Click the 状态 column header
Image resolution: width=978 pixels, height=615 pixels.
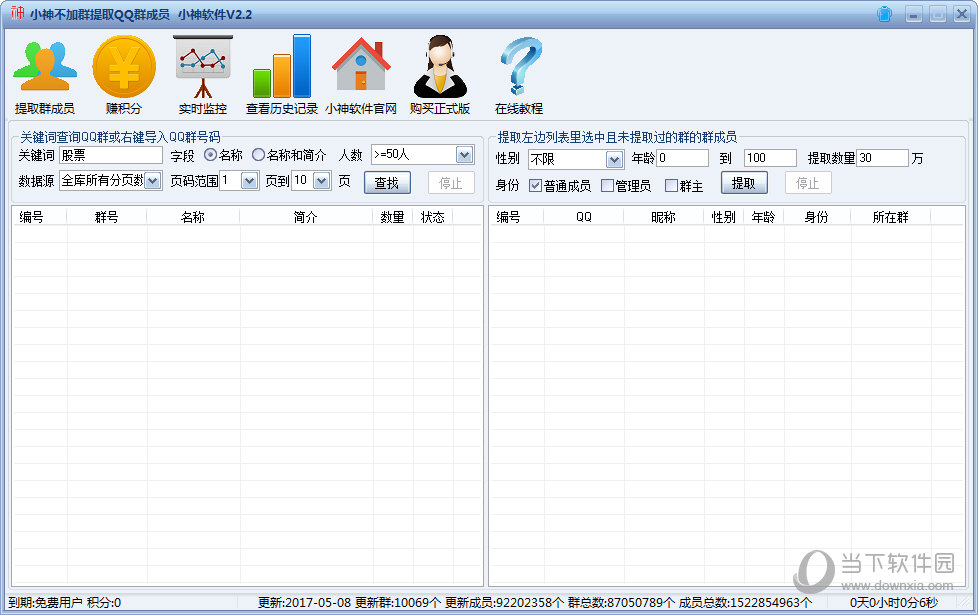[x=432, y=216]
